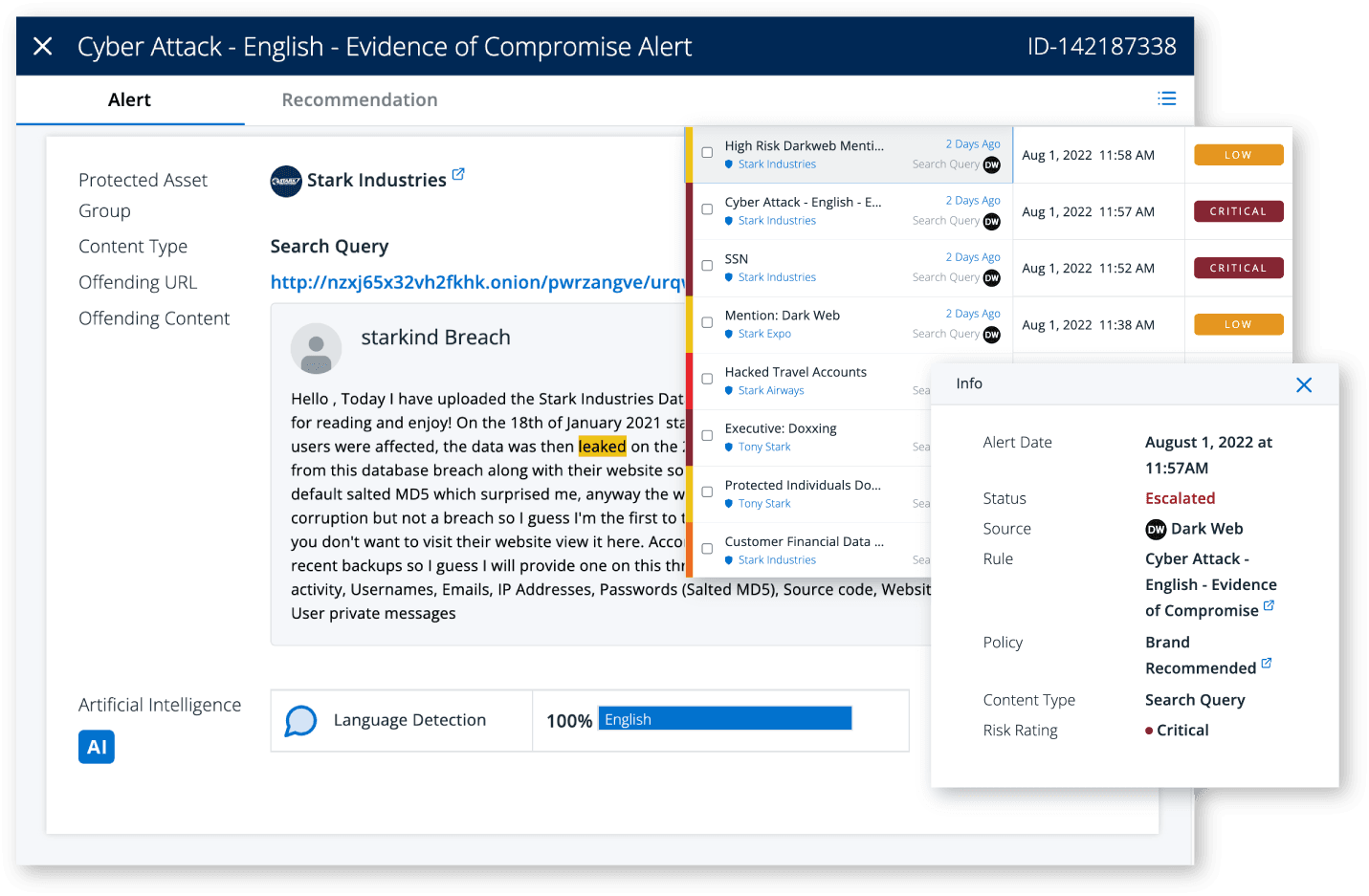Click the English language detection progress bar
The width and height of the screenshot is (1369, 896).
tap(725, 718)
